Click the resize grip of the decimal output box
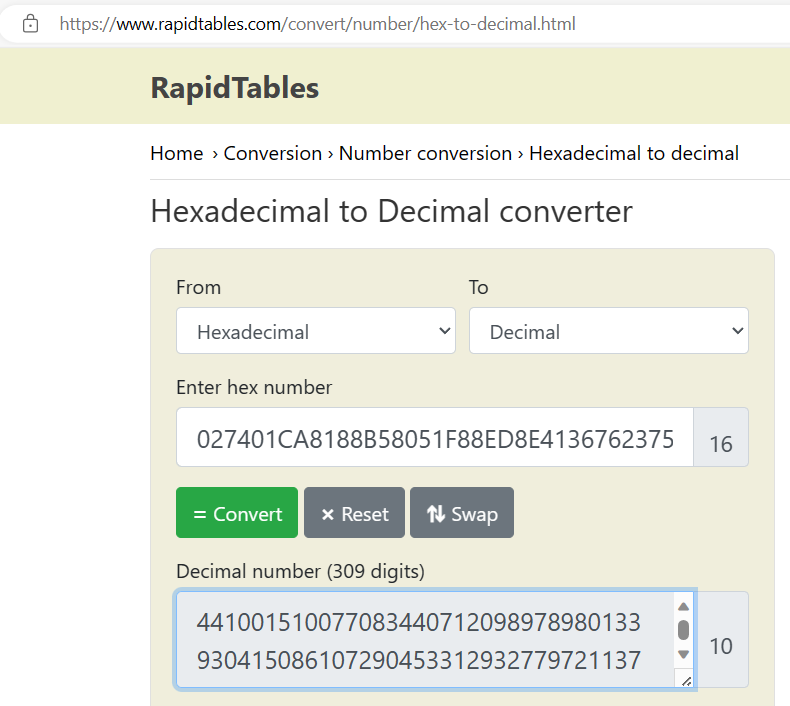The height and width of the screenshot is (706, 790). (x=685, y=680)
